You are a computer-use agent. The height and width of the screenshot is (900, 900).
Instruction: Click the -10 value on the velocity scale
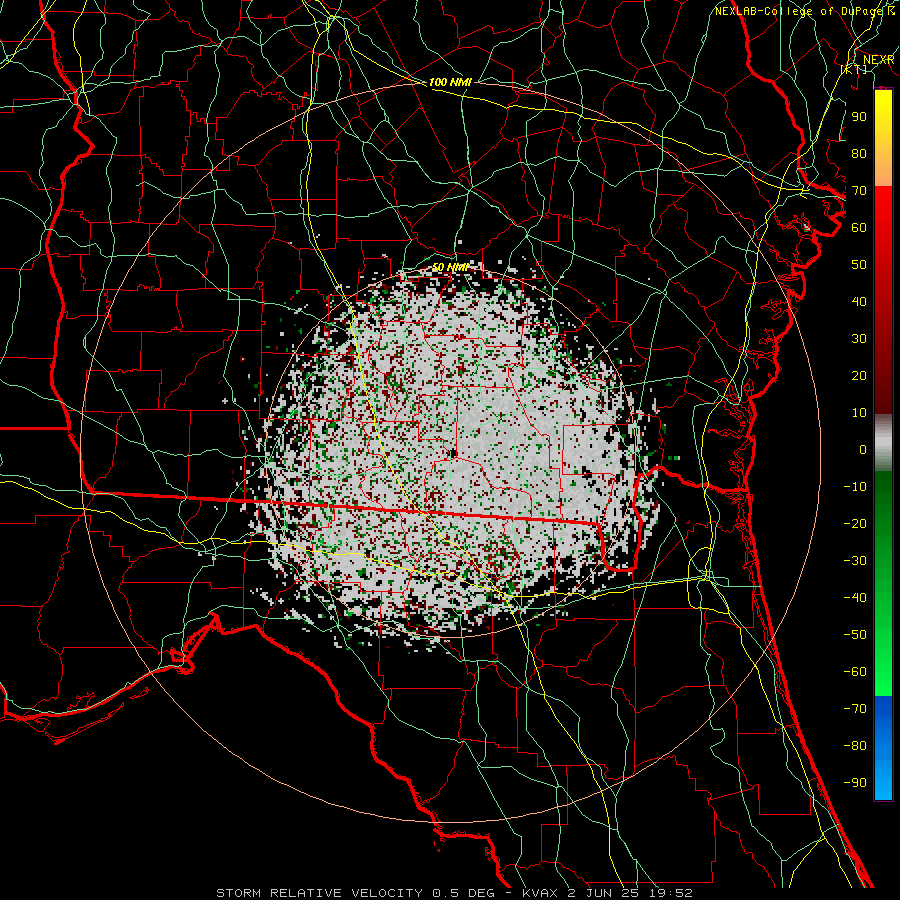tap(855, 487)
